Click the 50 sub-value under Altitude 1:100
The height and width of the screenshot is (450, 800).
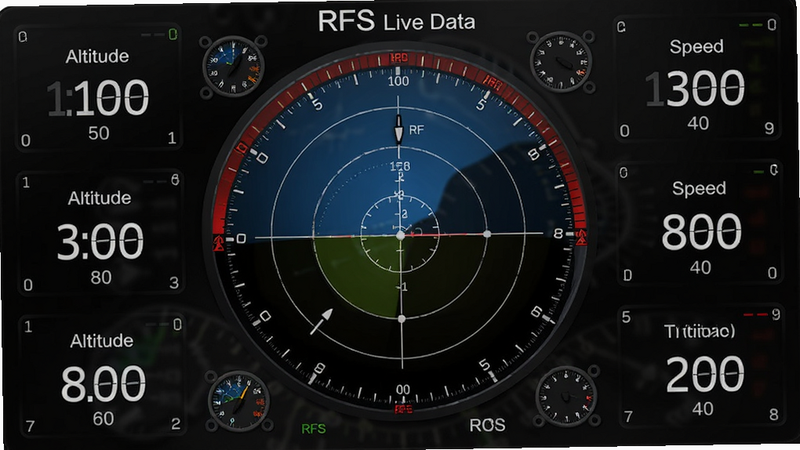tap(98, 133)
